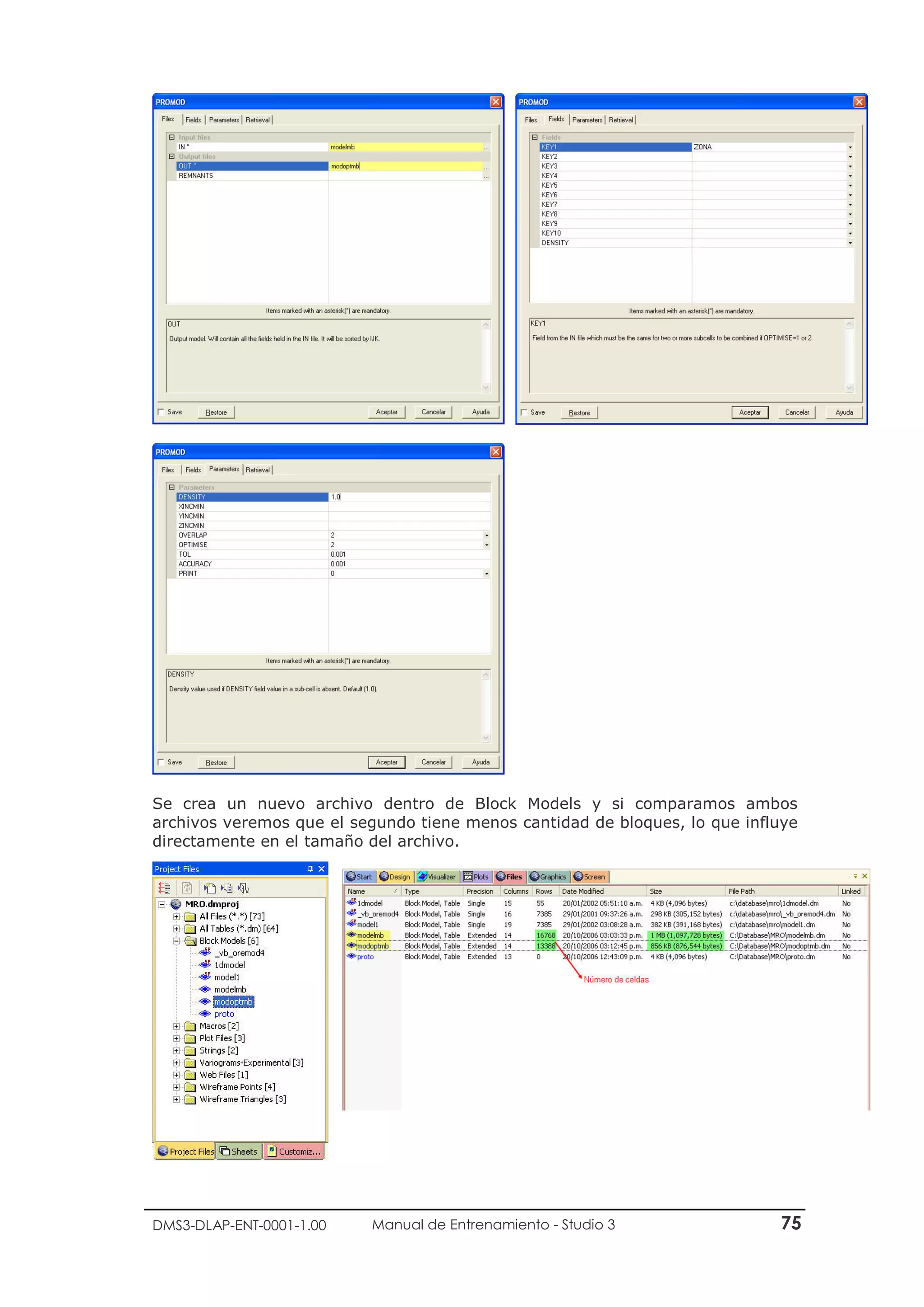Click Aceptar in the Parameters PROMOD dialog
924x1307 pixels.
tap(387, 762)
